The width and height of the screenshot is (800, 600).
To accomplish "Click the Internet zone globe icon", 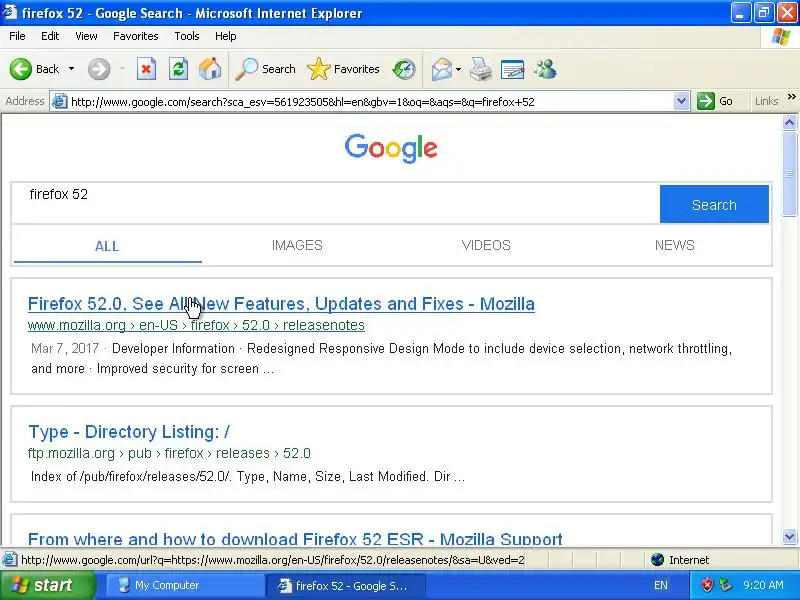I will pos(658,560).
